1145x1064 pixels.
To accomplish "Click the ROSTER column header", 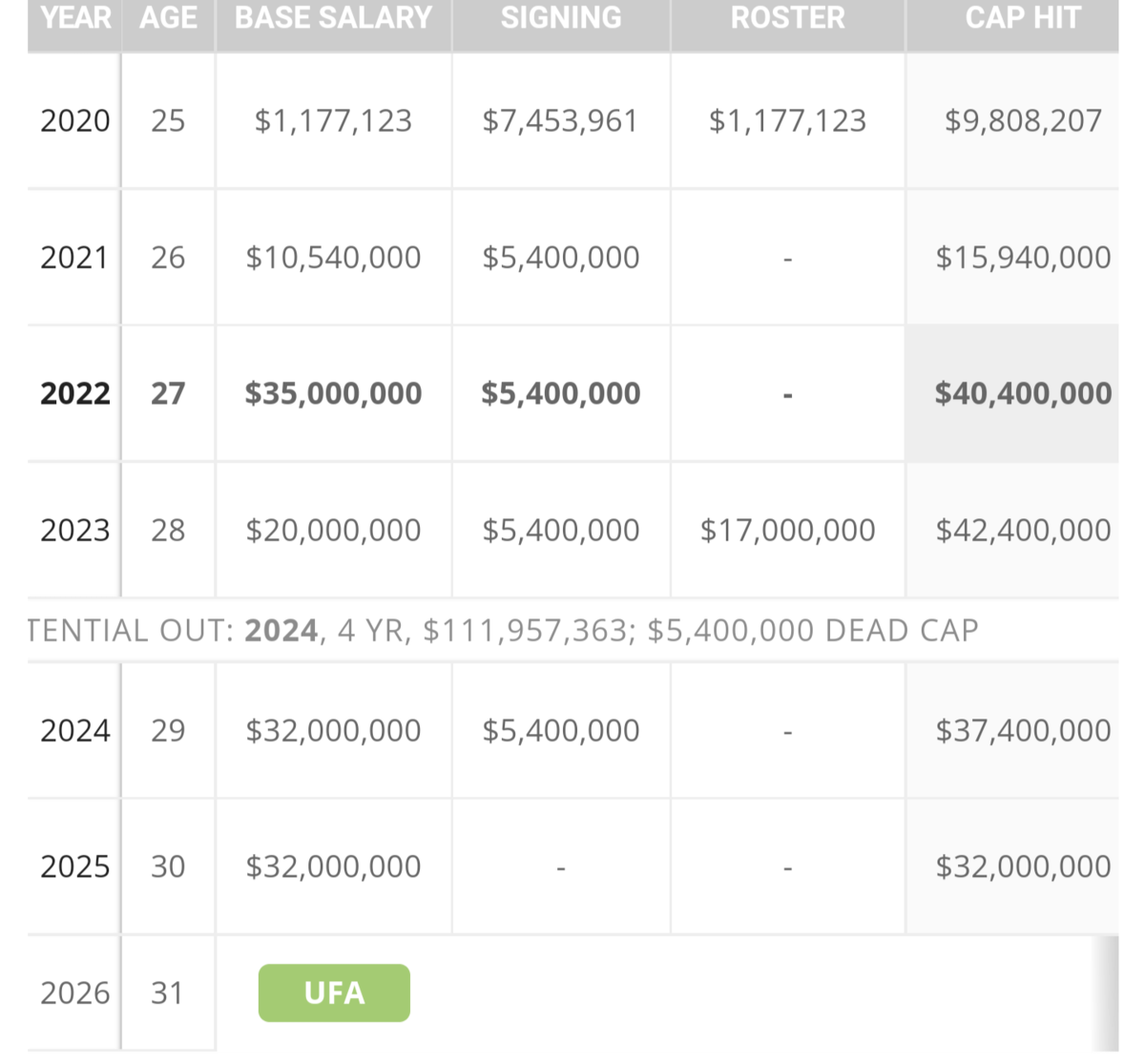I will pyautogui.click(x=787, y=18).
